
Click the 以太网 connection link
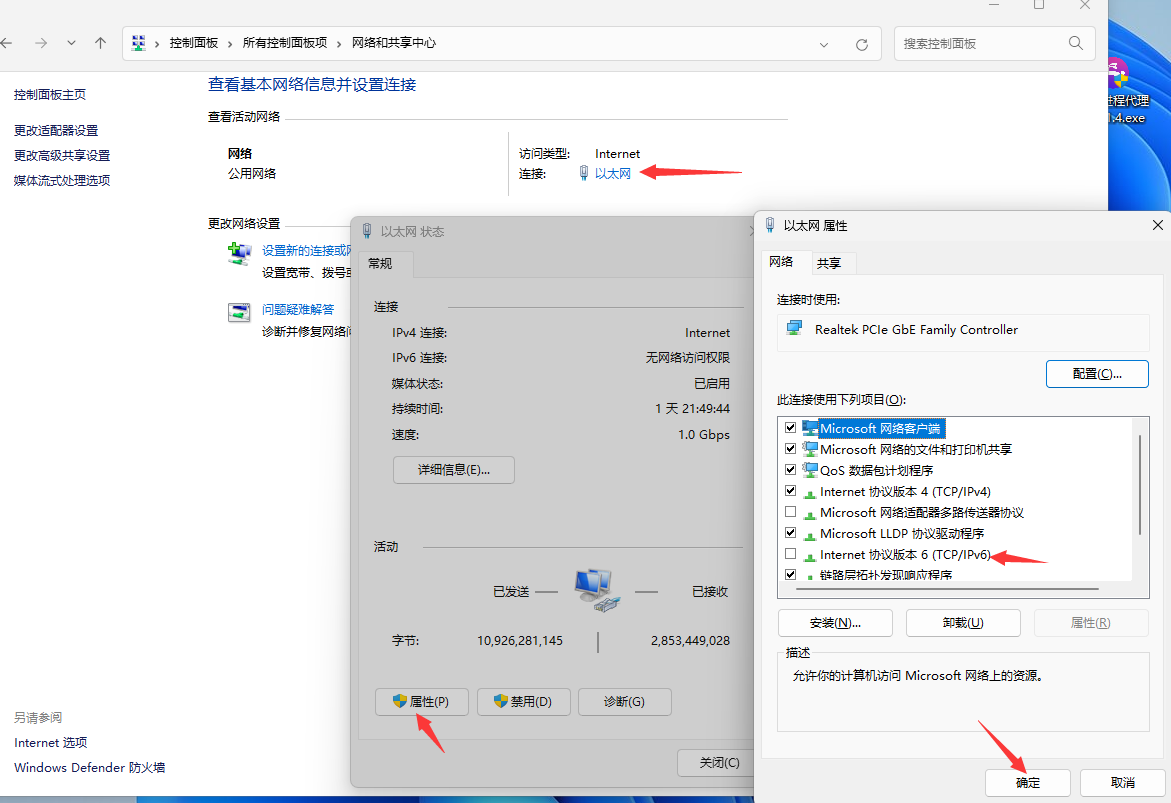click(x=612, y=173)
